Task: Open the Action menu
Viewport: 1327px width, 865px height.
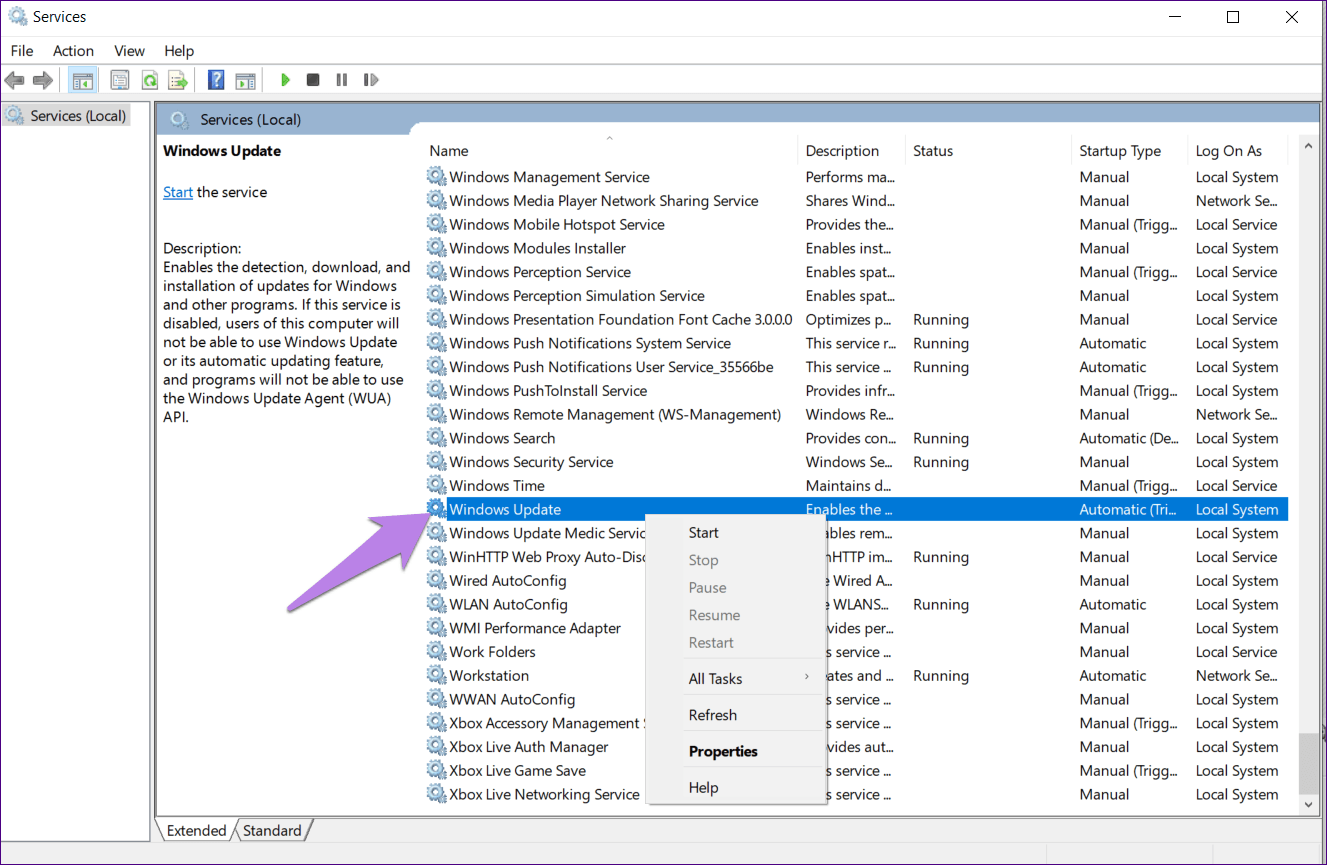Action: coord(74,51)
